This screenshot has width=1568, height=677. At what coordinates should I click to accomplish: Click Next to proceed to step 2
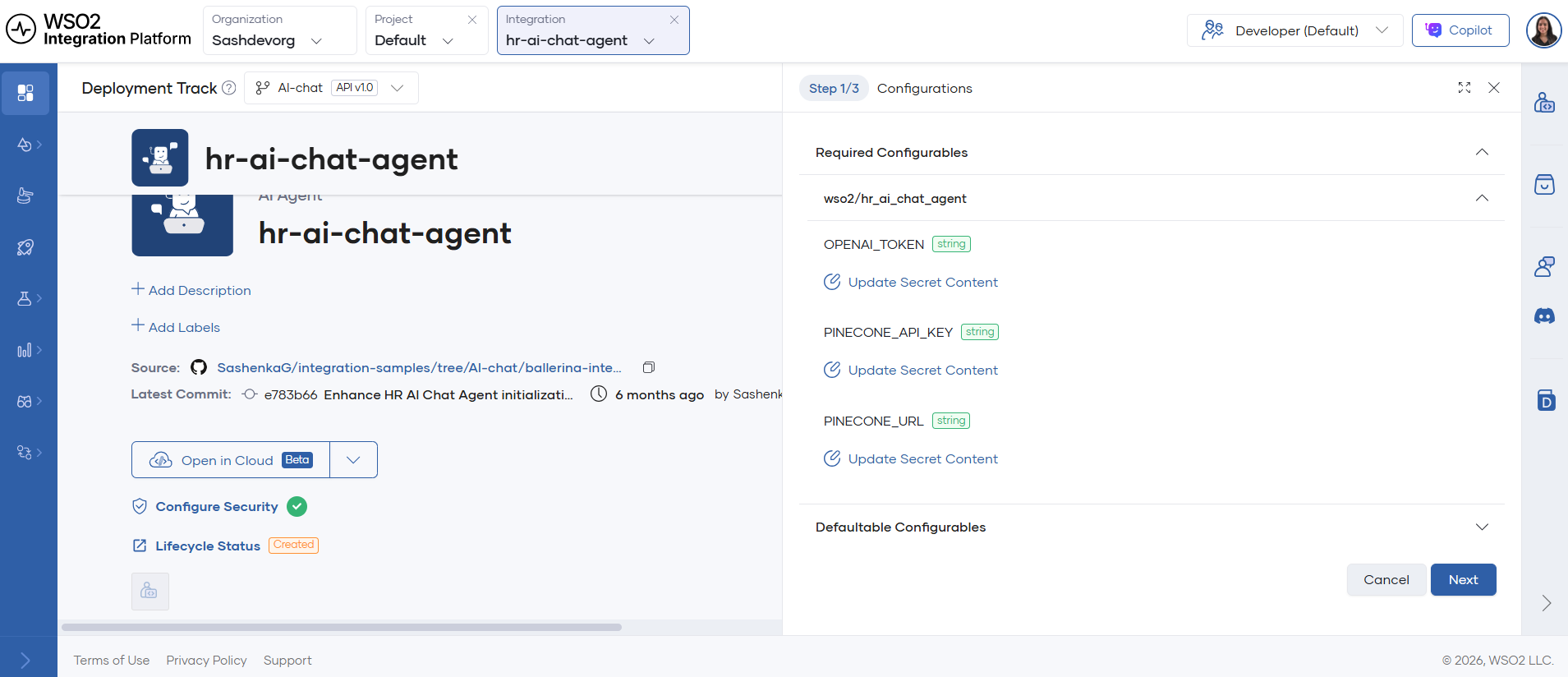[1464, 580]
